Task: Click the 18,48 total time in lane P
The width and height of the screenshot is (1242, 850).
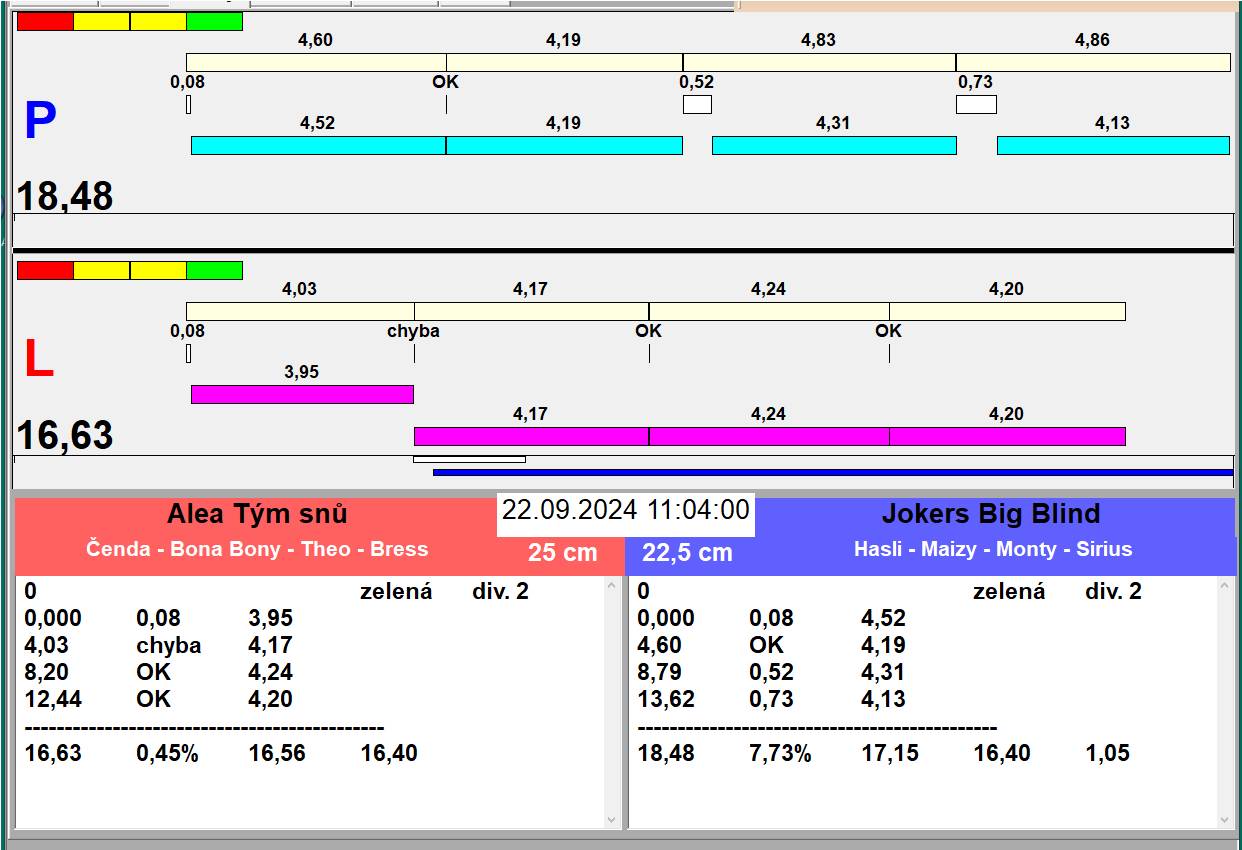Action: click(65, 196)
